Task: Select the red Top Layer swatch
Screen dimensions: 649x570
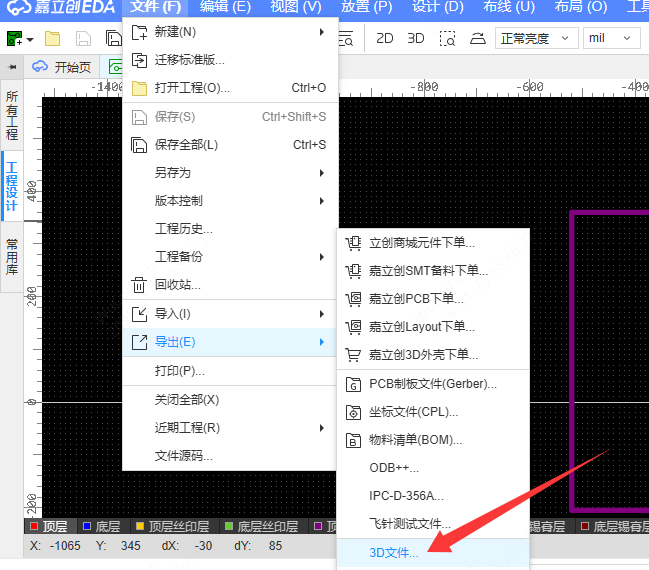Action: 35,526
